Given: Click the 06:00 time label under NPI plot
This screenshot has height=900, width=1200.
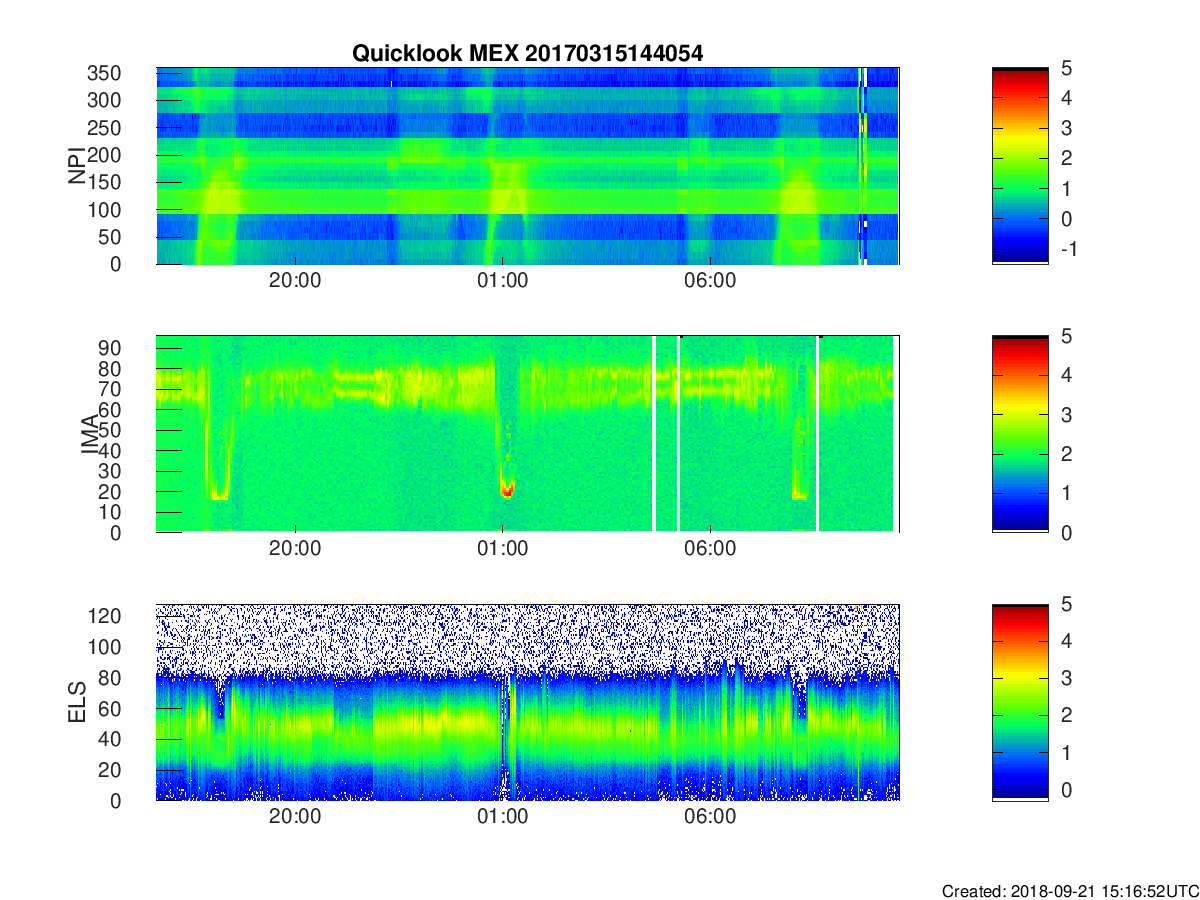Looking at the screenshot, I should [x=710, y=281].
